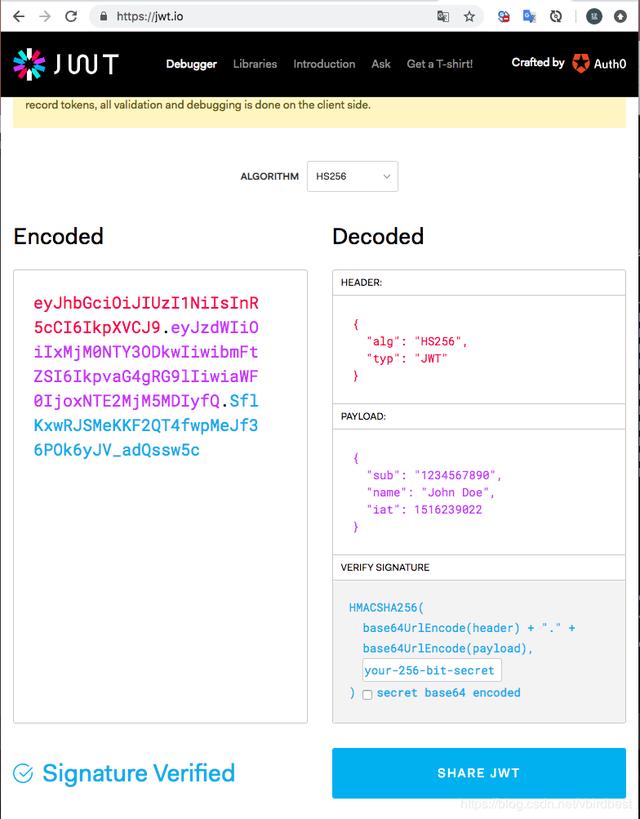Screen dimensions: 640x819
Task: Click the your-256-bit-secret input field
Action: pyautogui.click(x=430, y=671)
